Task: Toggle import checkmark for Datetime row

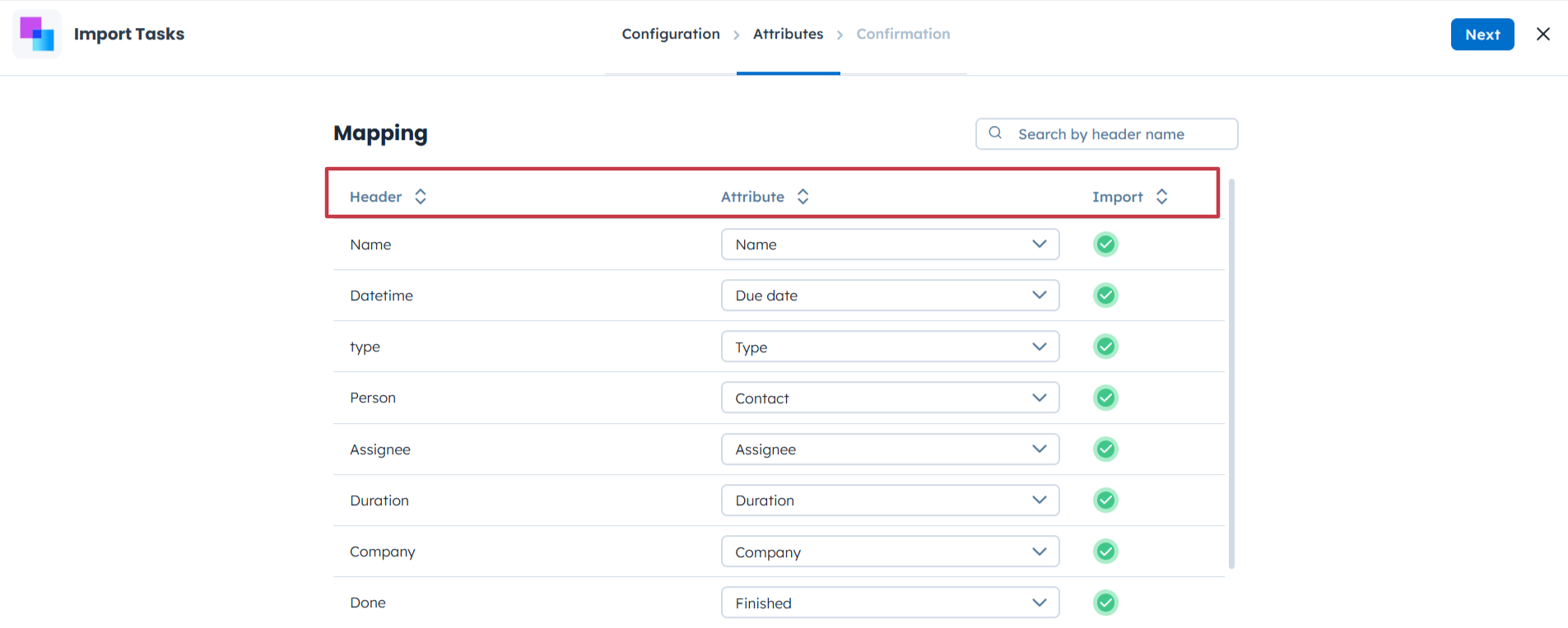Action: click(x=1105, y=295)
